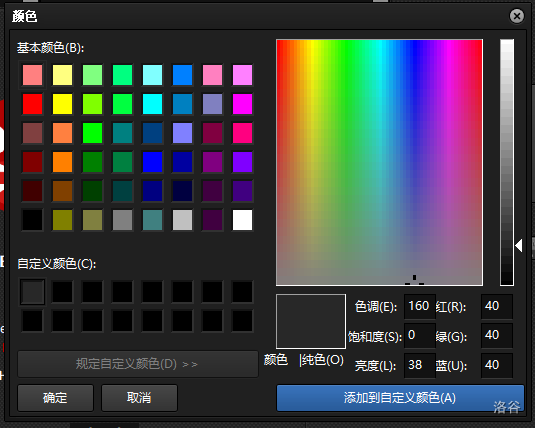
Task: Pick the pure blue basic color swatch
Action: pyautogui.click(x=153, y=162)
